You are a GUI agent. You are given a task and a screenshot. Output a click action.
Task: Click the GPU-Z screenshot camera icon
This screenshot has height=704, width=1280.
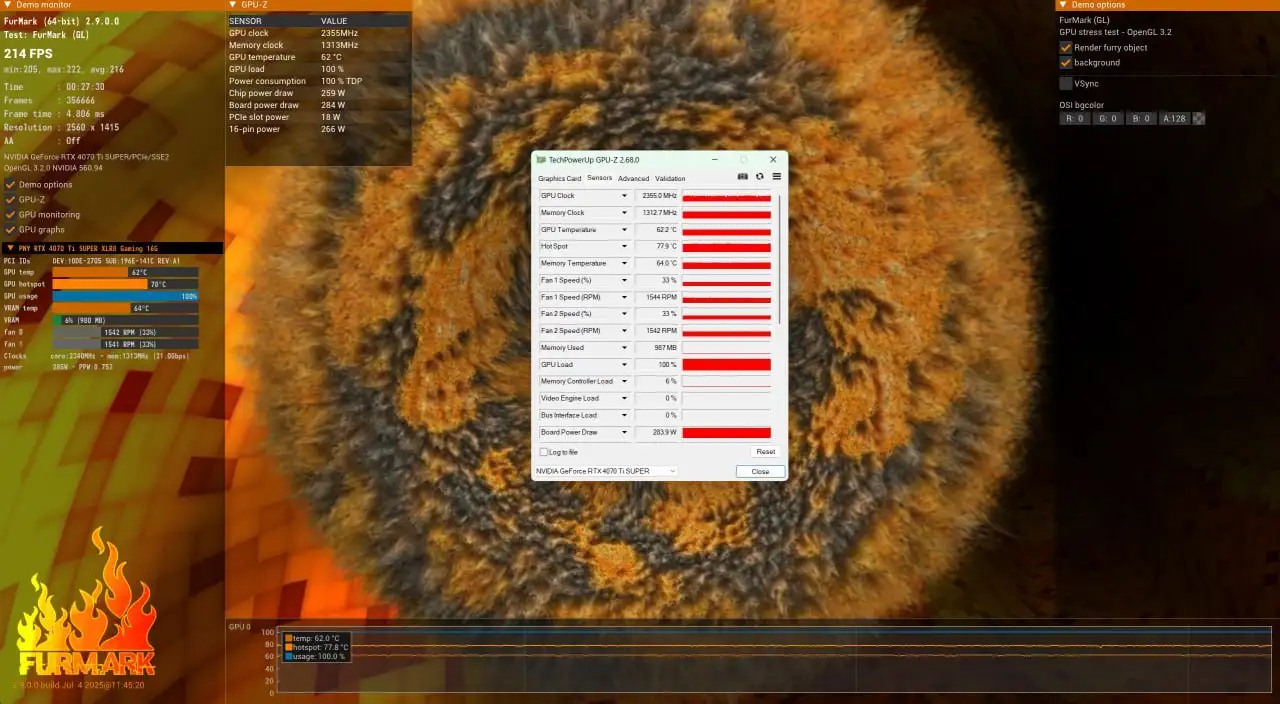click(743, 177)
